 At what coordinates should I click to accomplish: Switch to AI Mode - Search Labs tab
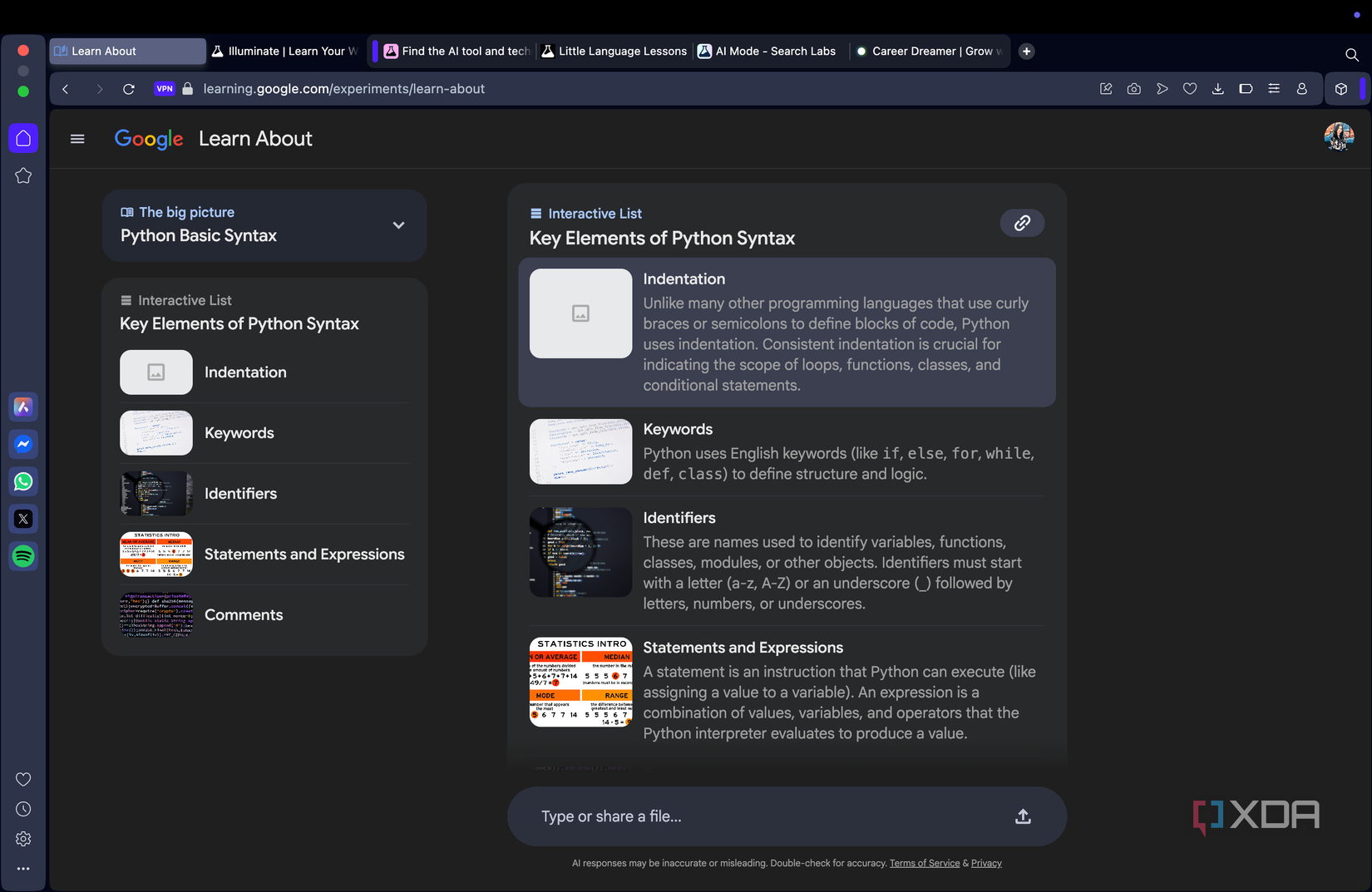tap(771, 51)
